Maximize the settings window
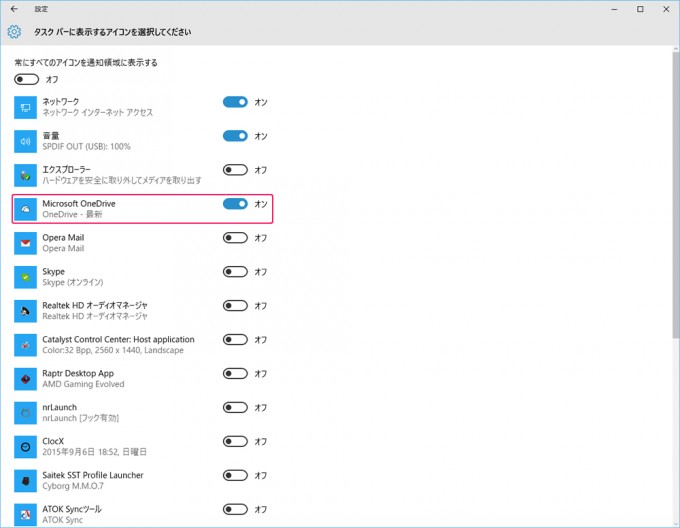 [x=640, y=9]
